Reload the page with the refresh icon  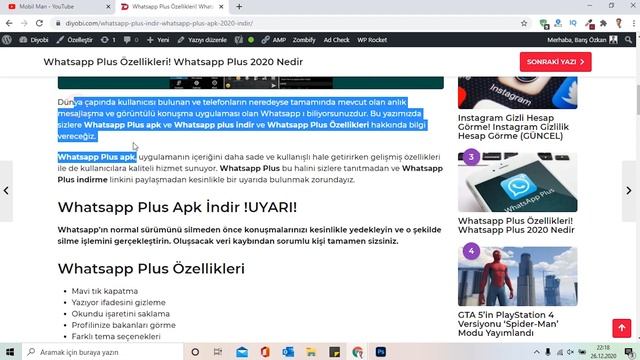coord(39,23)
